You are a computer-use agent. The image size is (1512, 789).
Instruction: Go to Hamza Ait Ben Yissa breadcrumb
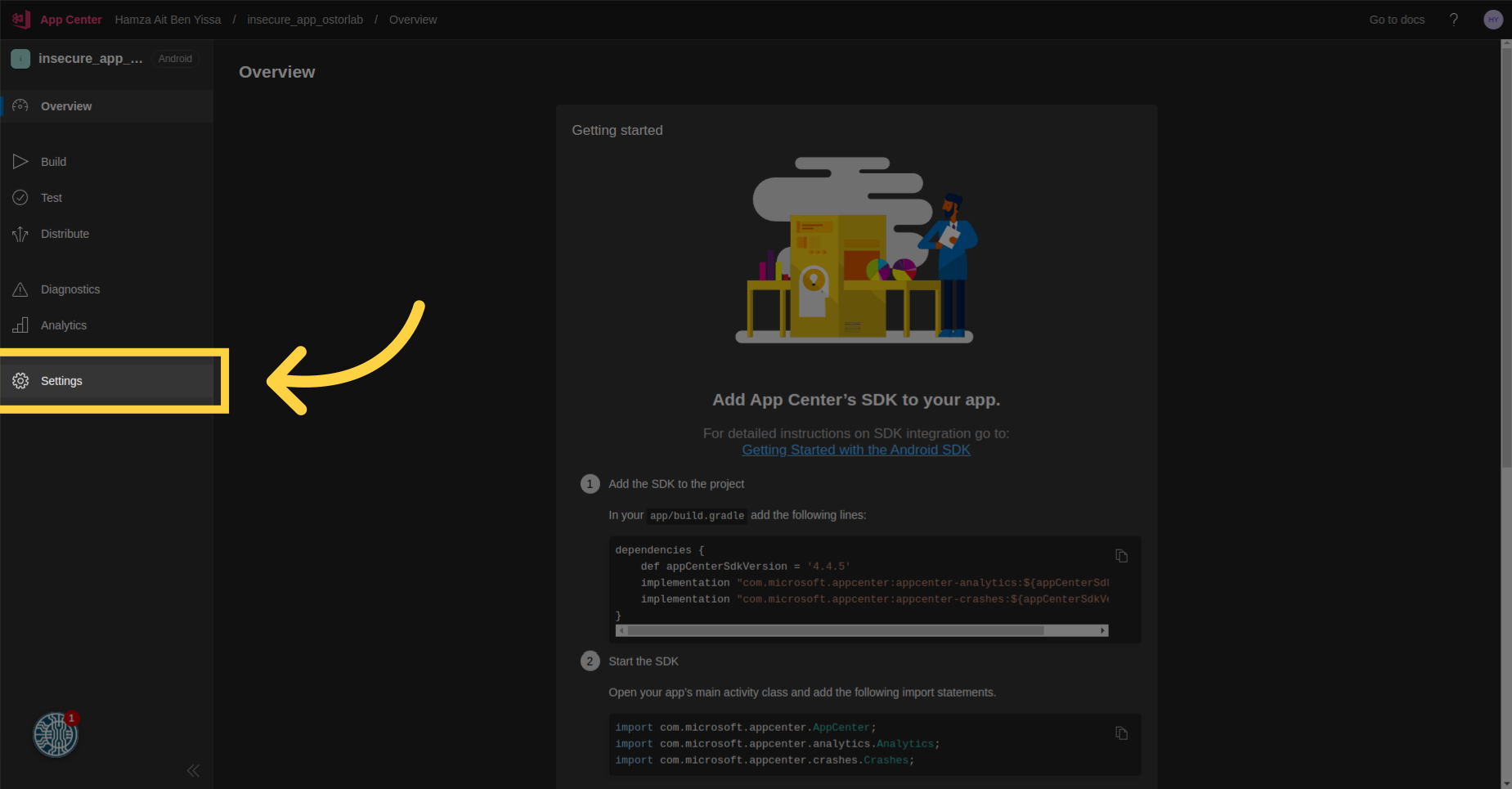[x=168, y=20]
